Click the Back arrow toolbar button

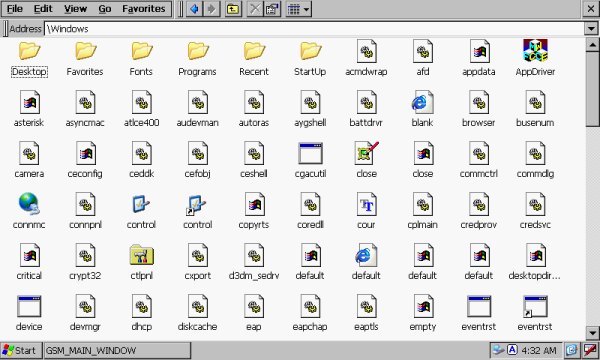click(194, 9)
